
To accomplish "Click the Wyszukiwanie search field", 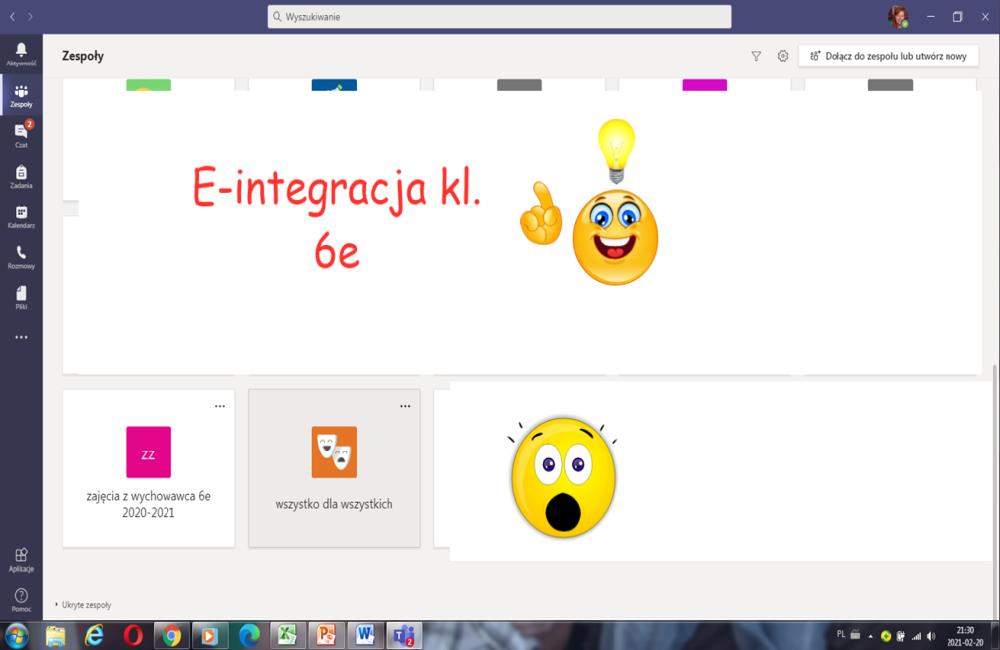I will (x=500, y=17).
